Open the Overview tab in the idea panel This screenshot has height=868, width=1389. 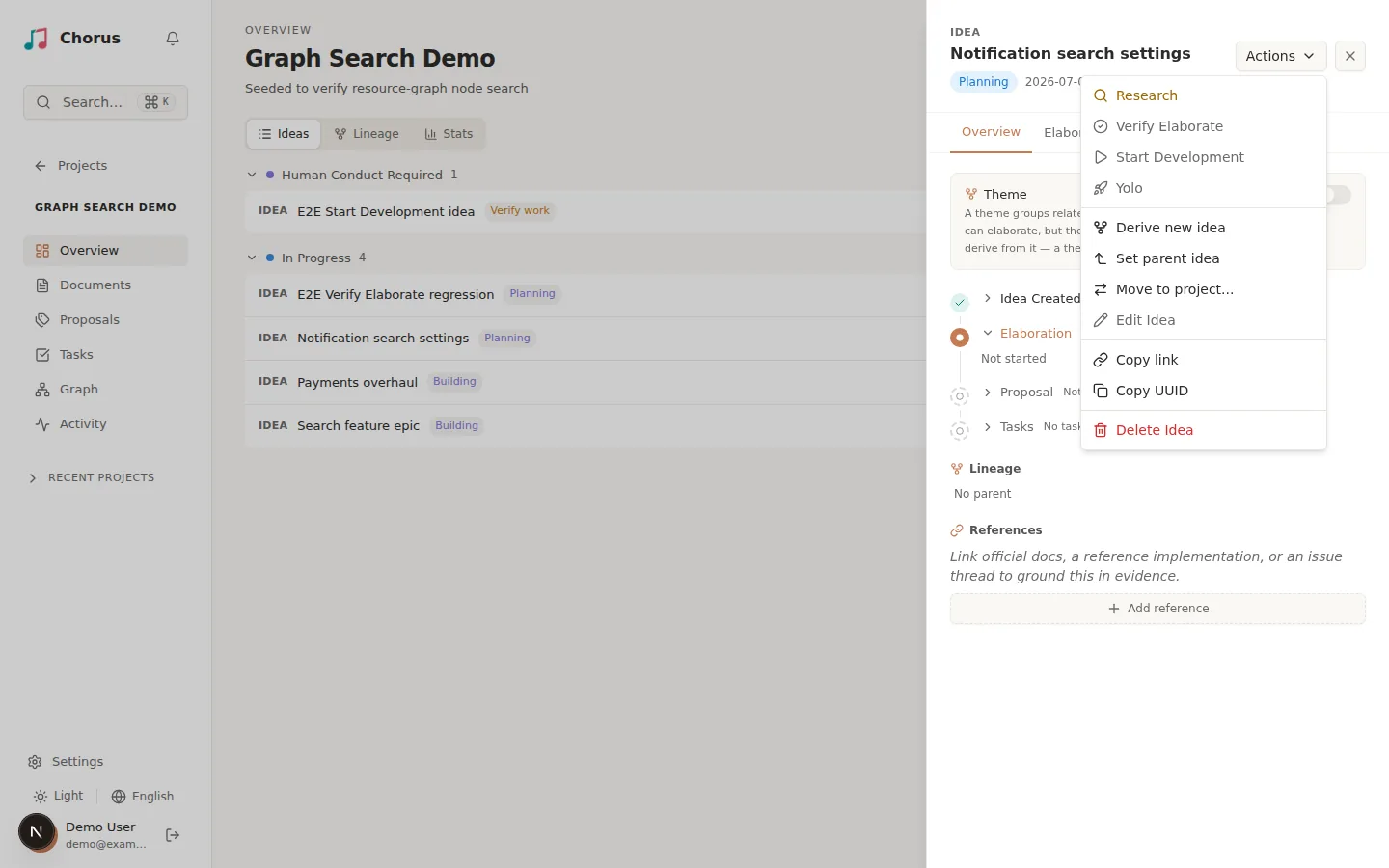click(991, 132)
